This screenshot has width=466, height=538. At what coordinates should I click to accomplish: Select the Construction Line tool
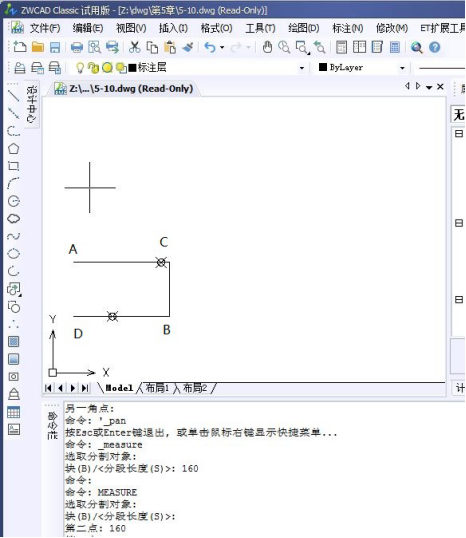point(13,113)
